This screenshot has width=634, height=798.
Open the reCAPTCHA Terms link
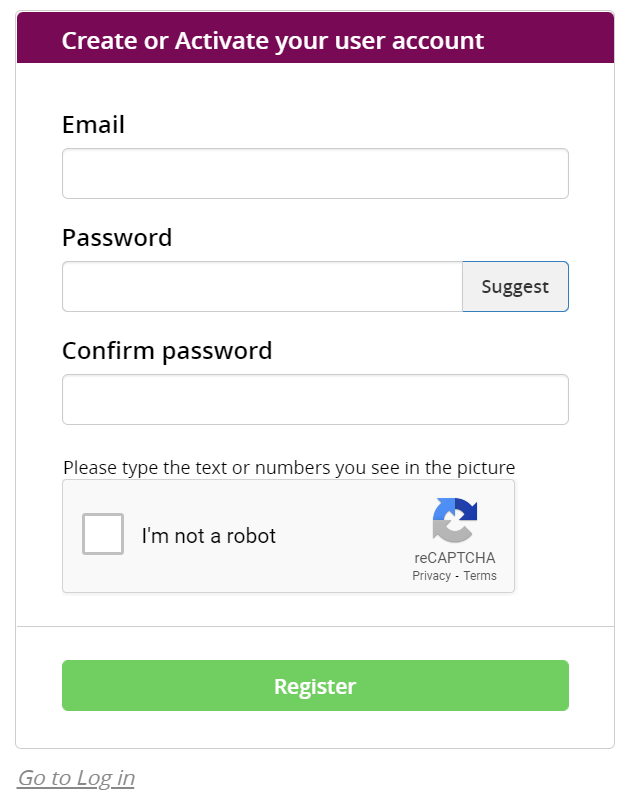[480, 576]
